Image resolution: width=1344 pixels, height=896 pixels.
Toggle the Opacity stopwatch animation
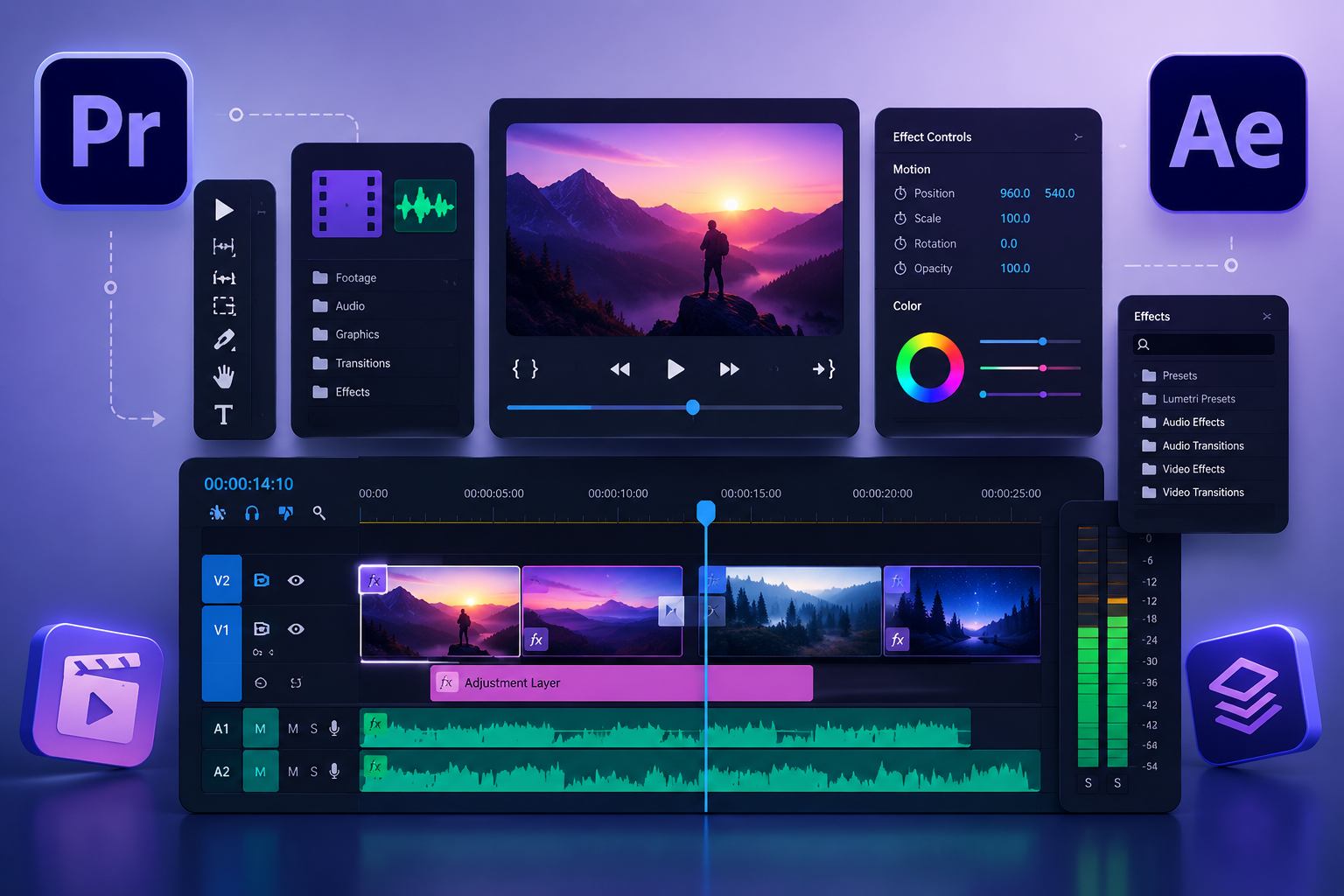coord(900,269)
